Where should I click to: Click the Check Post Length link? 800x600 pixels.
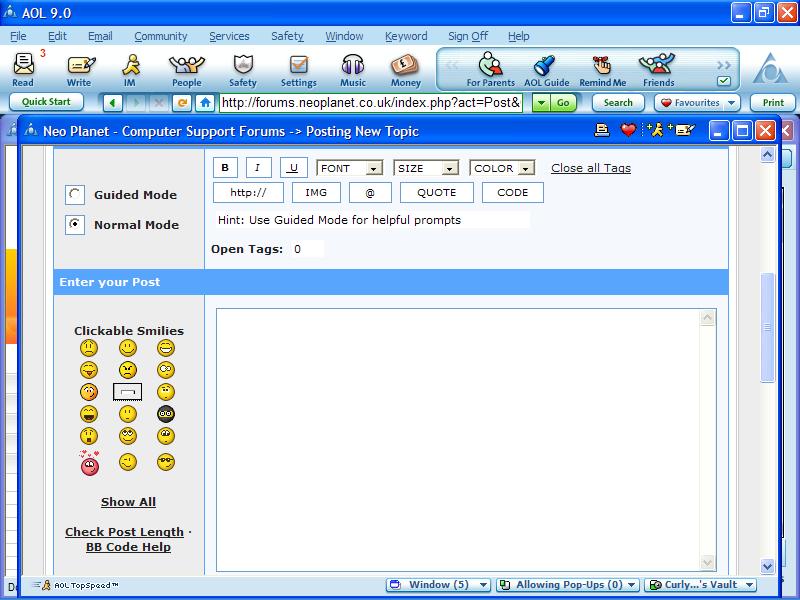pyautogui.click(x=124, y=532)
